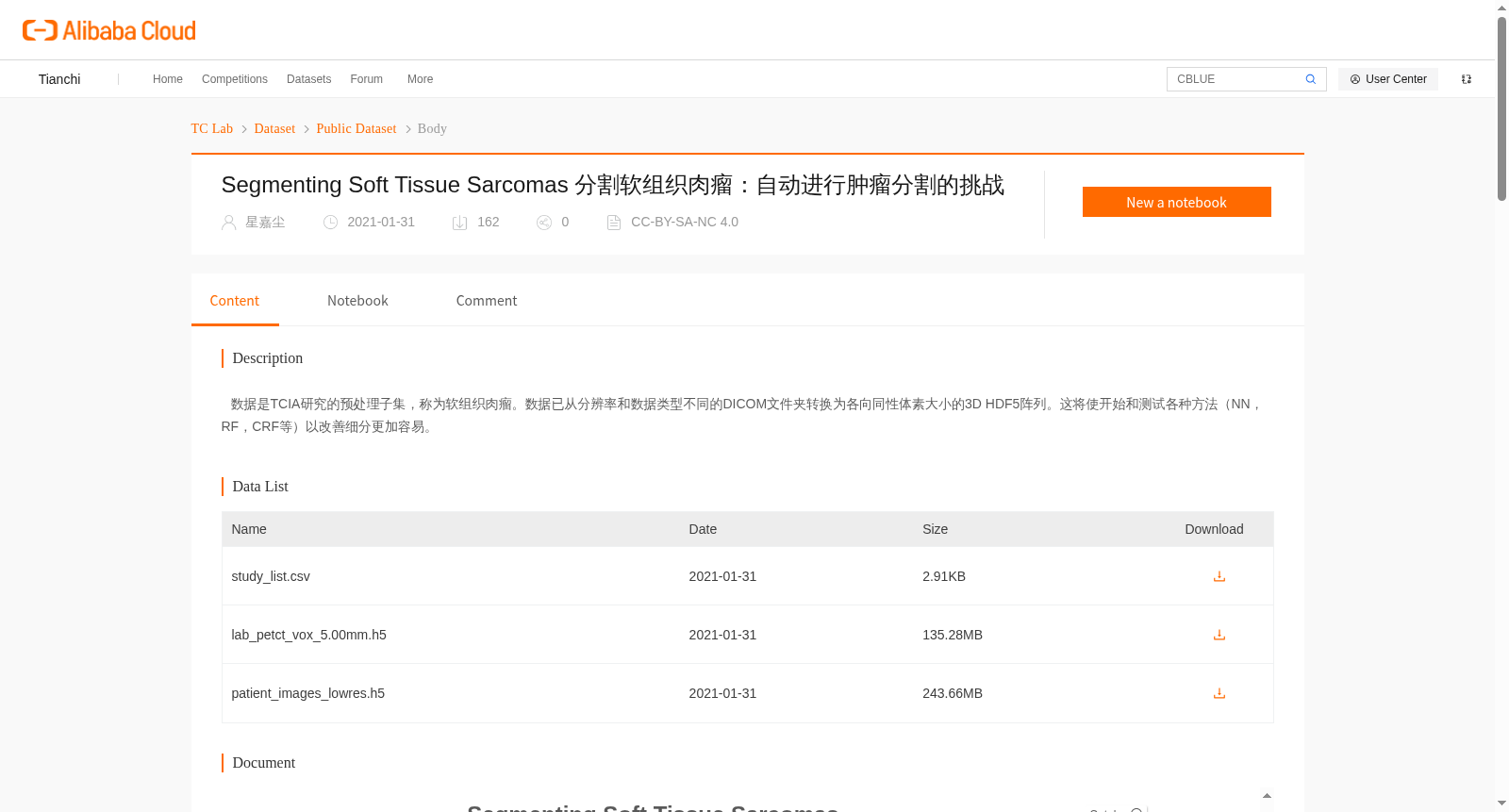The height and width of the screenshot is (812, 1509).
Task: Click the Name column header
Action: (x=249, y=529)
